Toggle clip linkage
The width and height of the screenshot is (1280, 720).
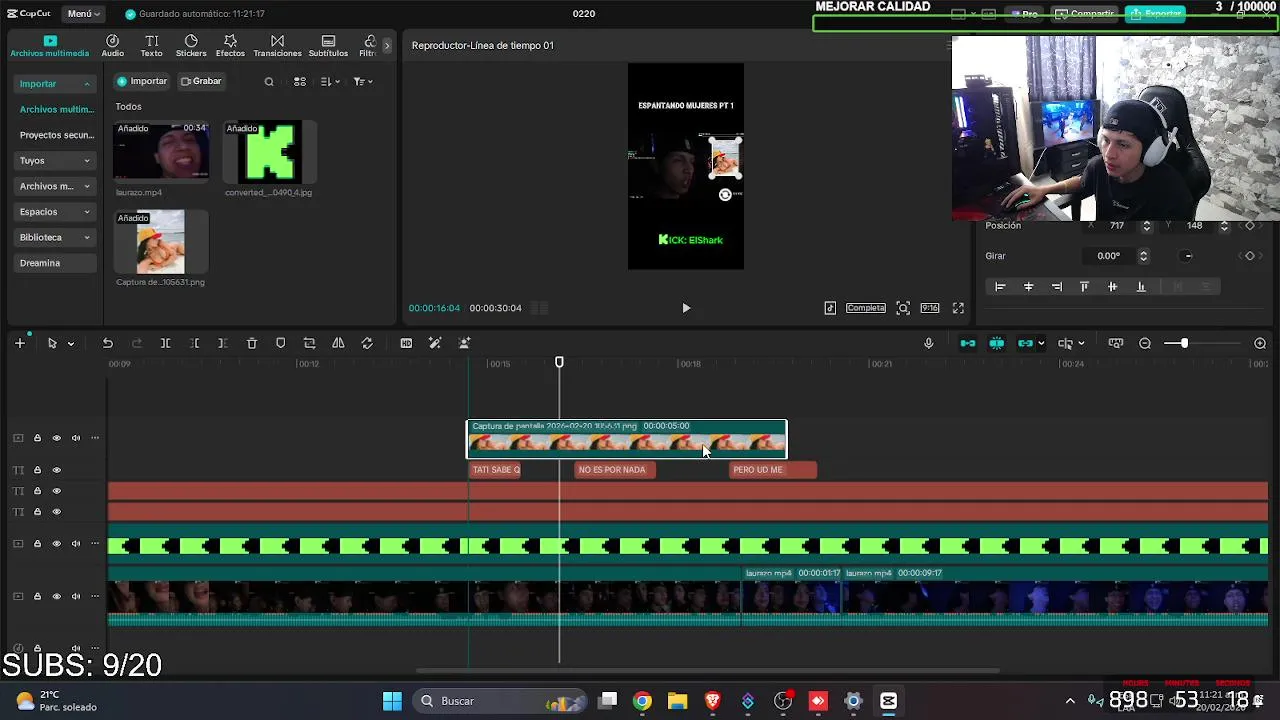[1025, 343]
